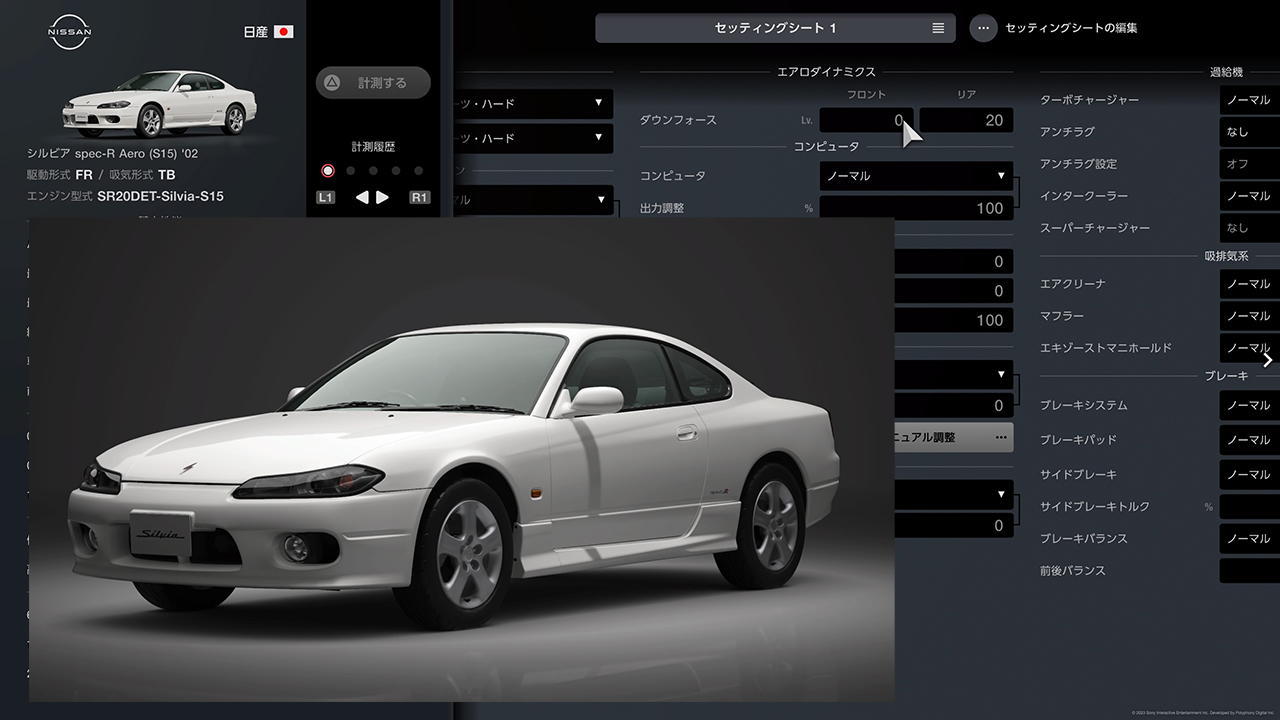The height and width of the screenshot is (720, 1280).
Task: Open インタークーラー ノーマル selector
Action: tap(1249, 196)
